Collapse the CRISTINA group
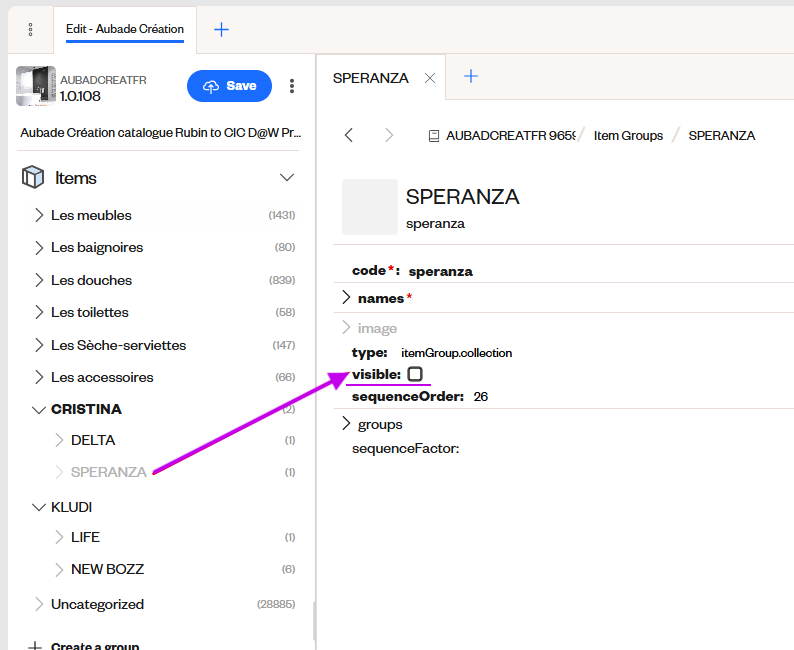This screenshot has width=794, height=650. [x=39, y=410]
